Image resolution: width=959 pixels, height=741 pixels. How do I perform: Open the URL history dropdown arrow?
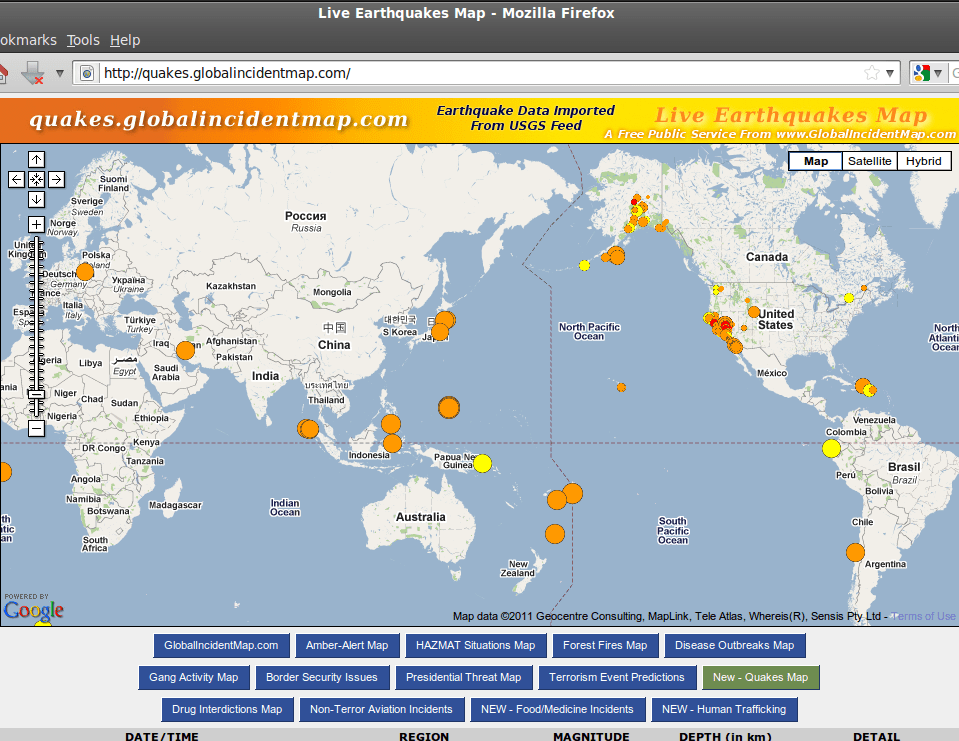click(890, 73)
